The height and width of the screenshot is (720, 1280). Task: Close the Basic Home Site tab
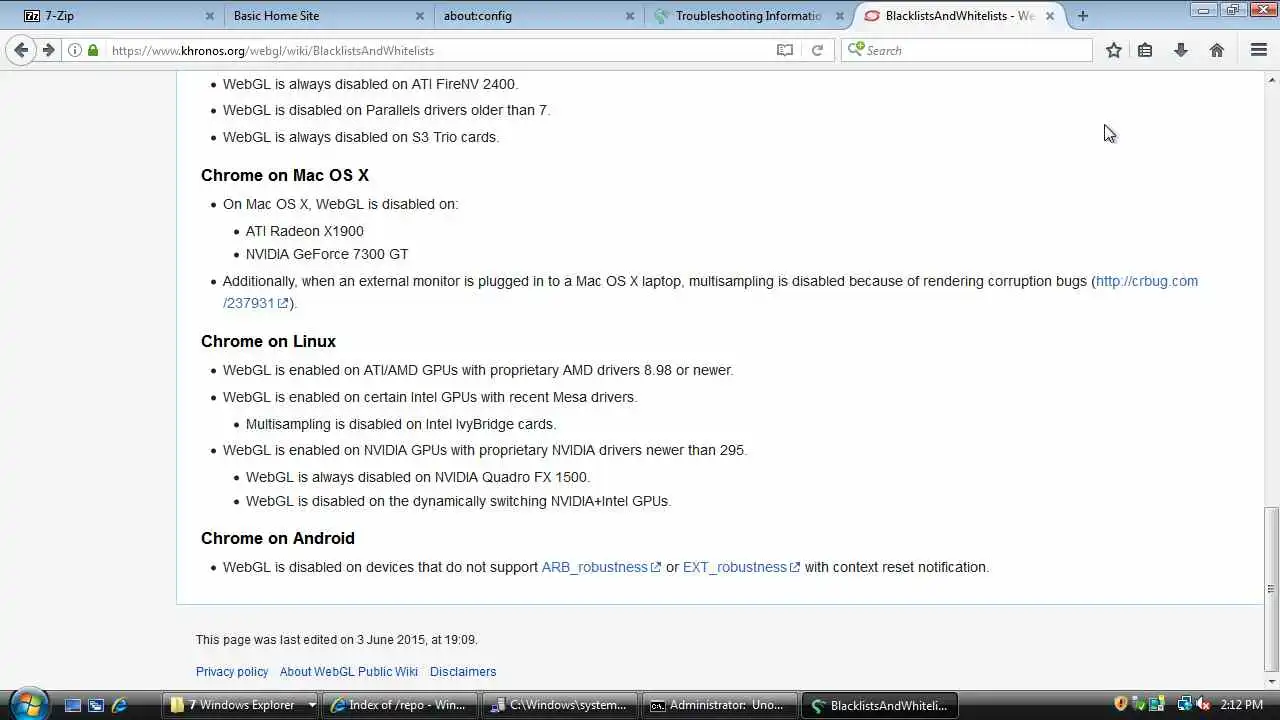tap(420, 16)
